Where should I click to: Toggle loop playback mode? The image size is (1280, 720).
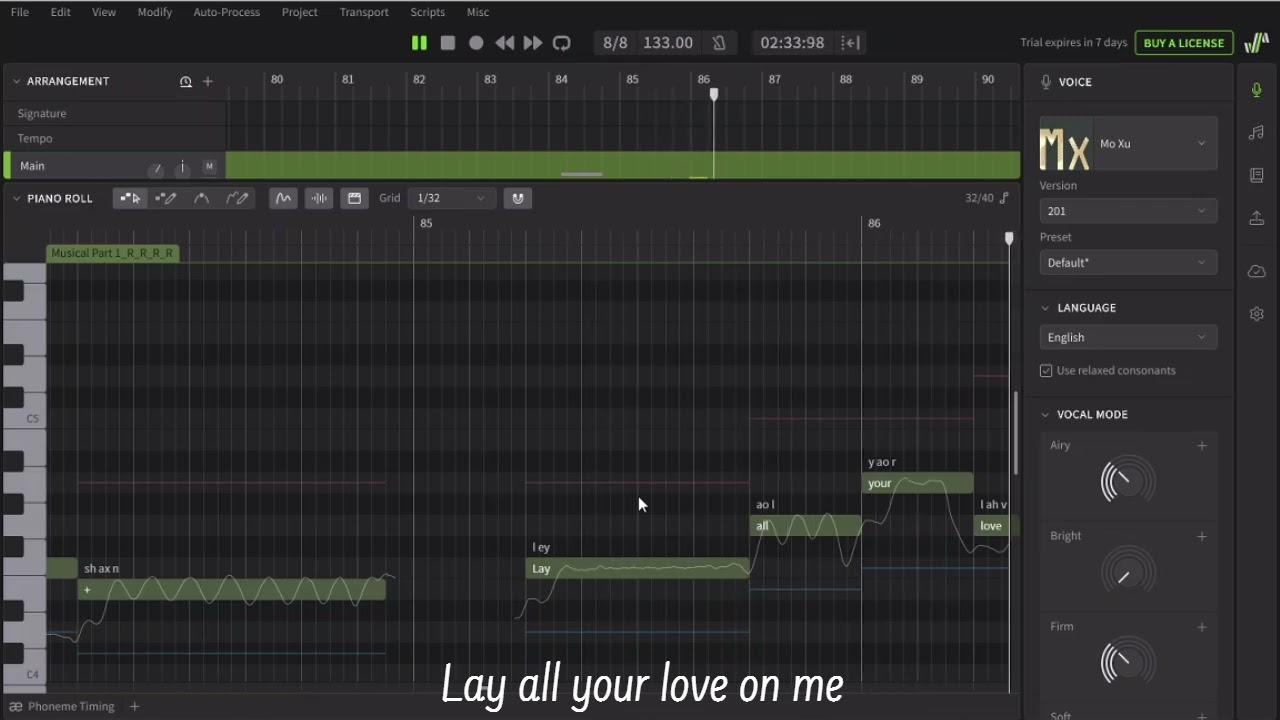pyautogui.click(x=562, y=43)
